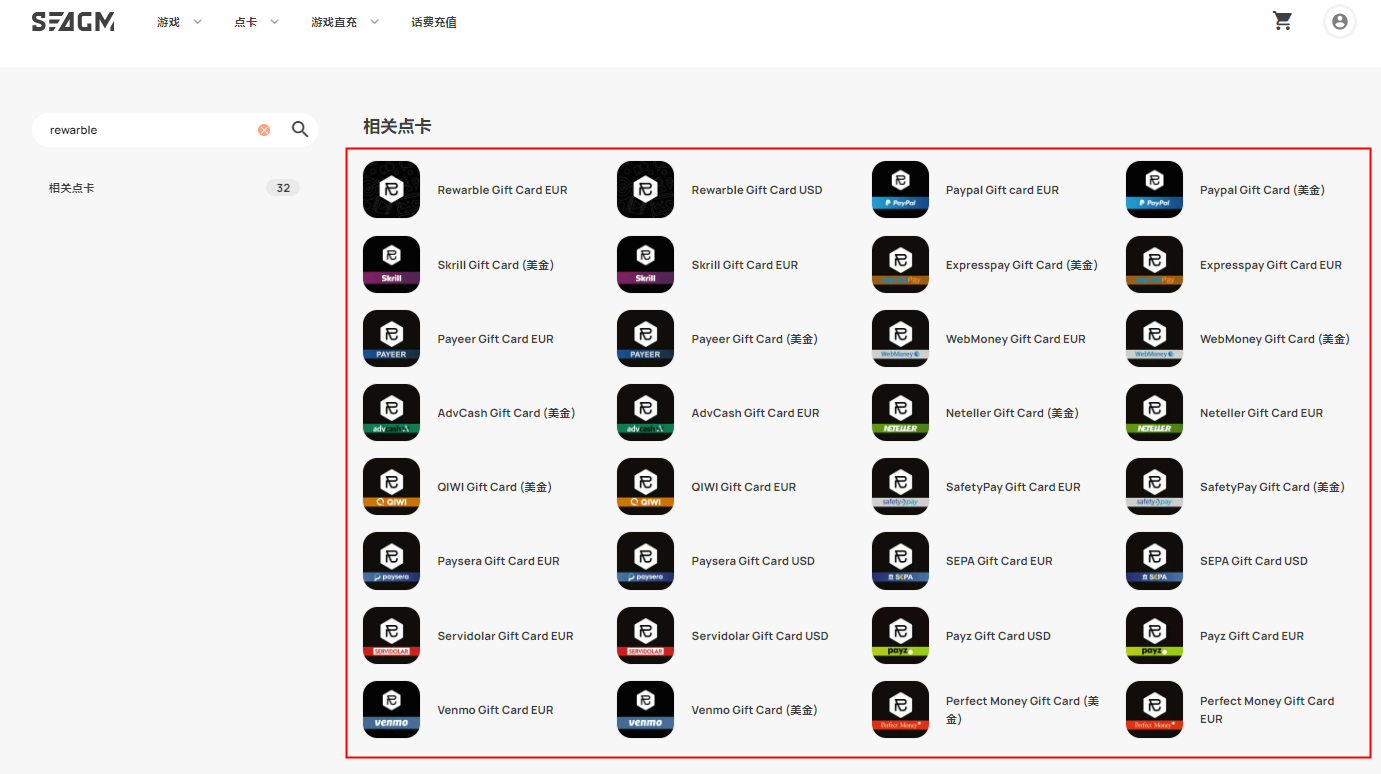Select the 相关点卡 filter with 32 results
Viewport: 1381px width, 774px height.
[174, 188]
